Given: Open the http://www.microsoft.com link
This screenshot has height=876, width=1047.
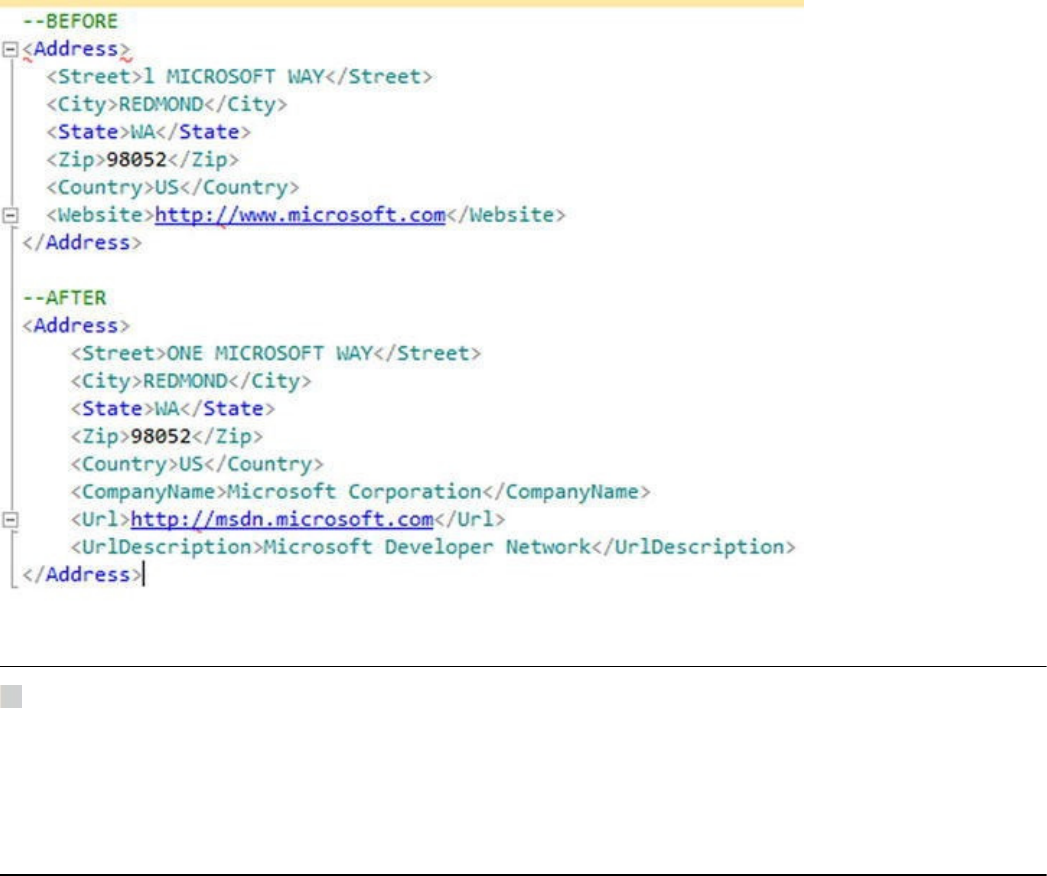Looking at the screenshot, I should point(300,215).
